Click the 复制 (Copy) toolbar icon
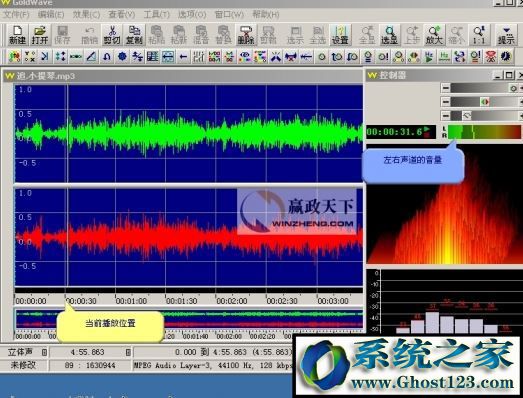 pos(134,35)
